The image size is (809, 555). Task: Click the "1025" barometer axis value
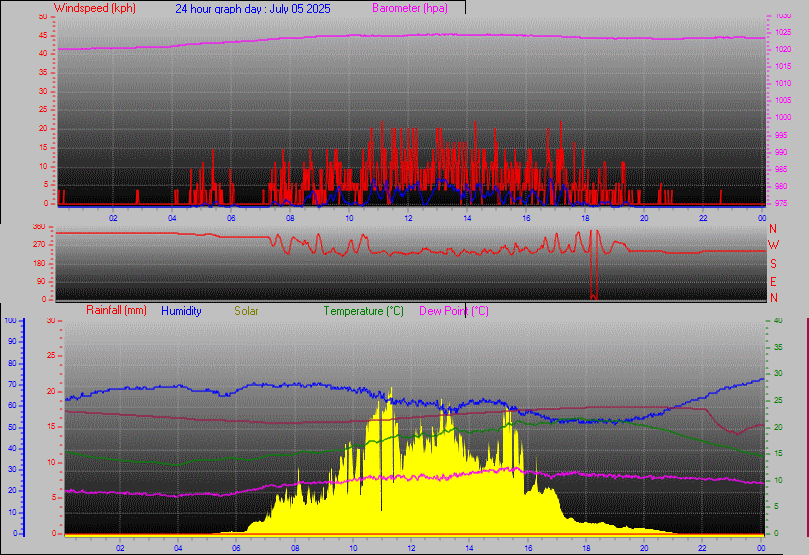pos(783,32)
